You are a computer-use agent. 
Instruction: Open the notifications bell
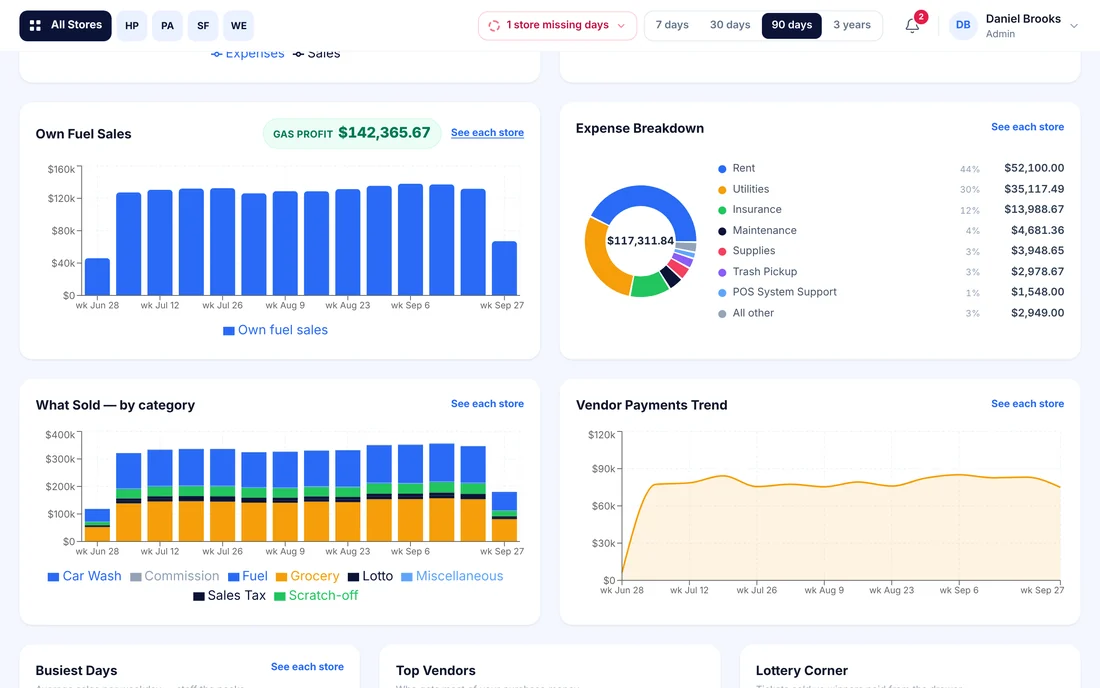point(912,26)
